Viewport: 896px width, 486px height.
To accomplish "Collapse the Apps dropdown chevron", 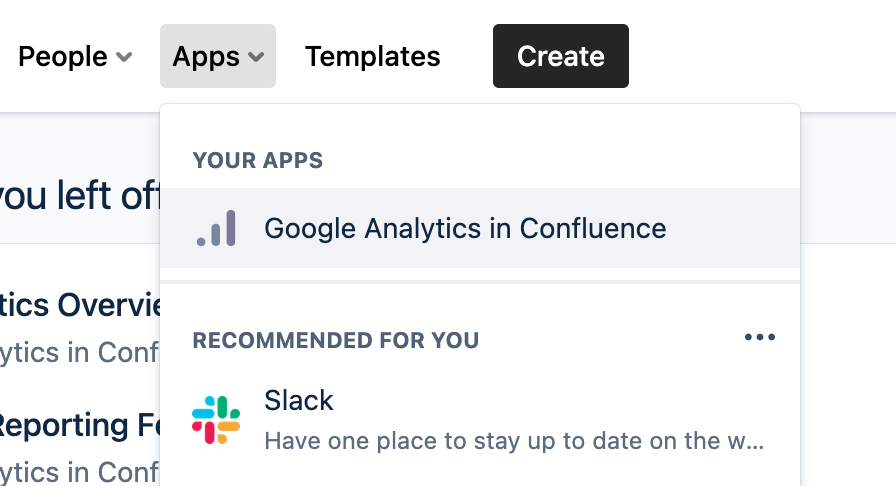I will click(x=257, y=57).
